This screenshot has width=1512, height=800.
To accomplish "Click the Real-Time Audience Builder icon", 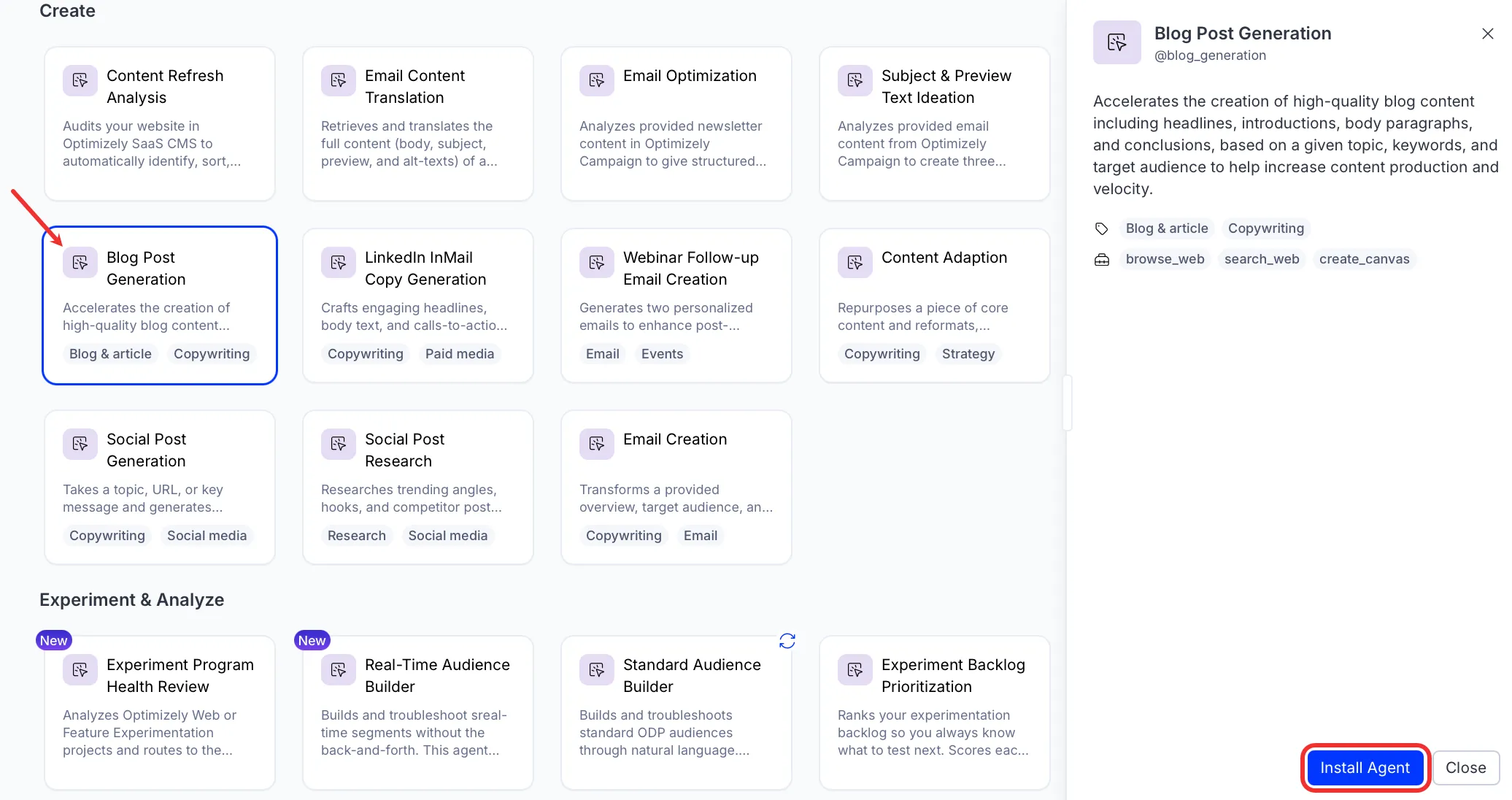I will pos(339,669).
